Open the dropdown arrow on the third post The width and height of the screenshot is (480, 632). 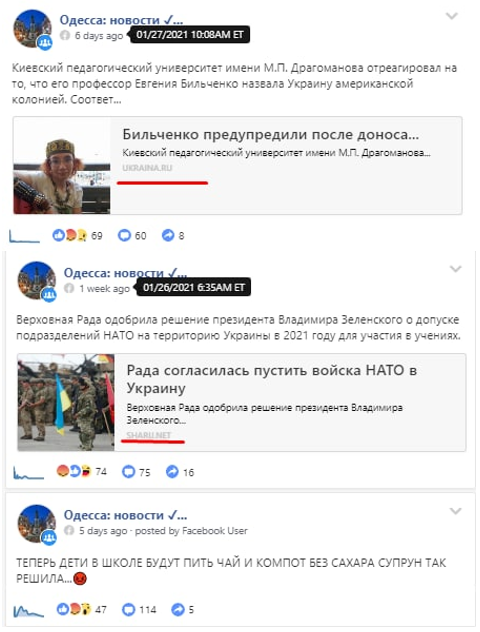pos(455,511)
